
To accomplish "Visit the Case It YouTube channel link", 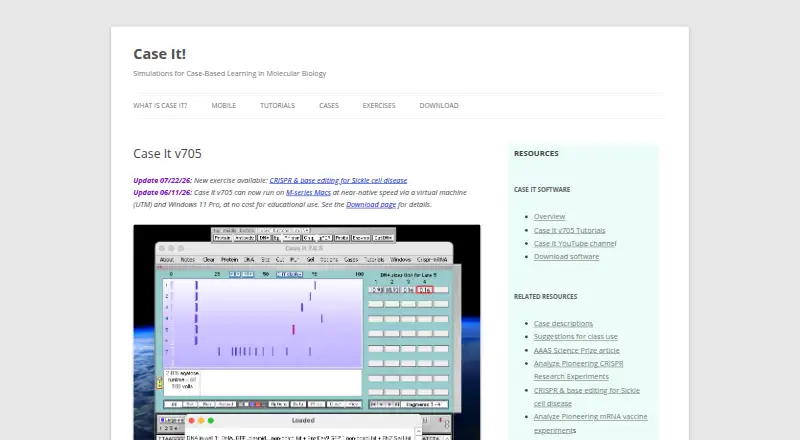I will pos(575,243).
